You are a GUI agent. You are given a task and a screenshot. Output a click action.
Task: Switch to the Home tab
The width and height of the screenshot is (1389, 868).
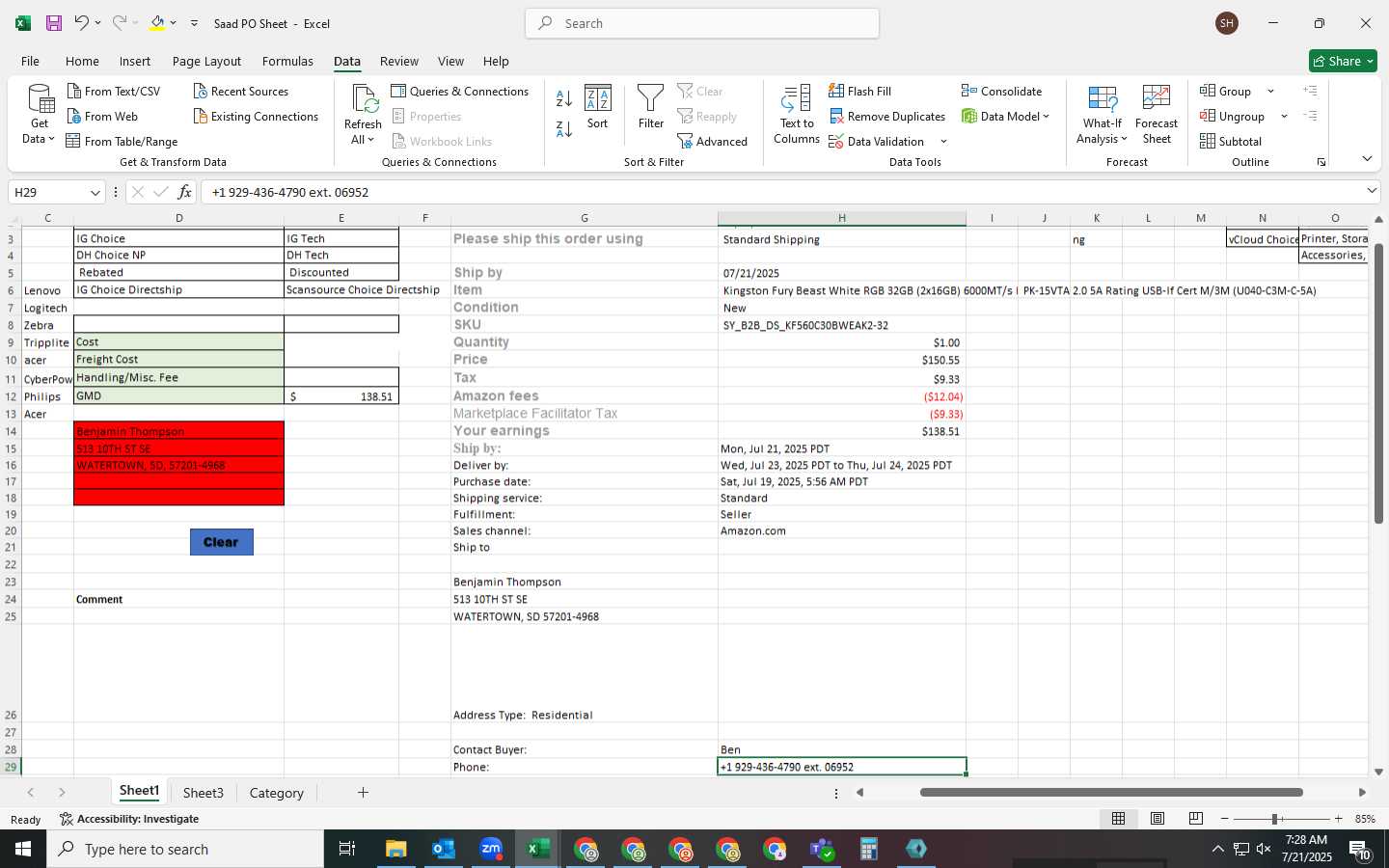tap(82, 61)
